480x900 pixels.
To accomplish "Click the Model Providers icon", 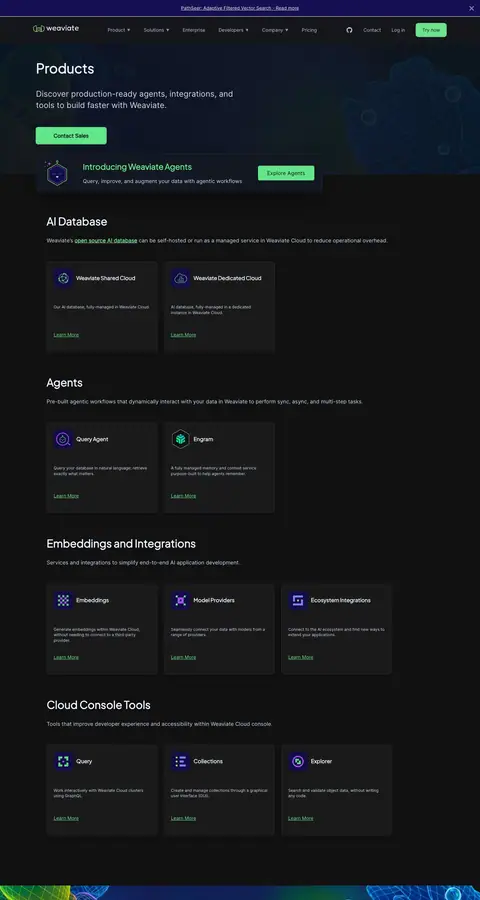I will tap(180, 600).
